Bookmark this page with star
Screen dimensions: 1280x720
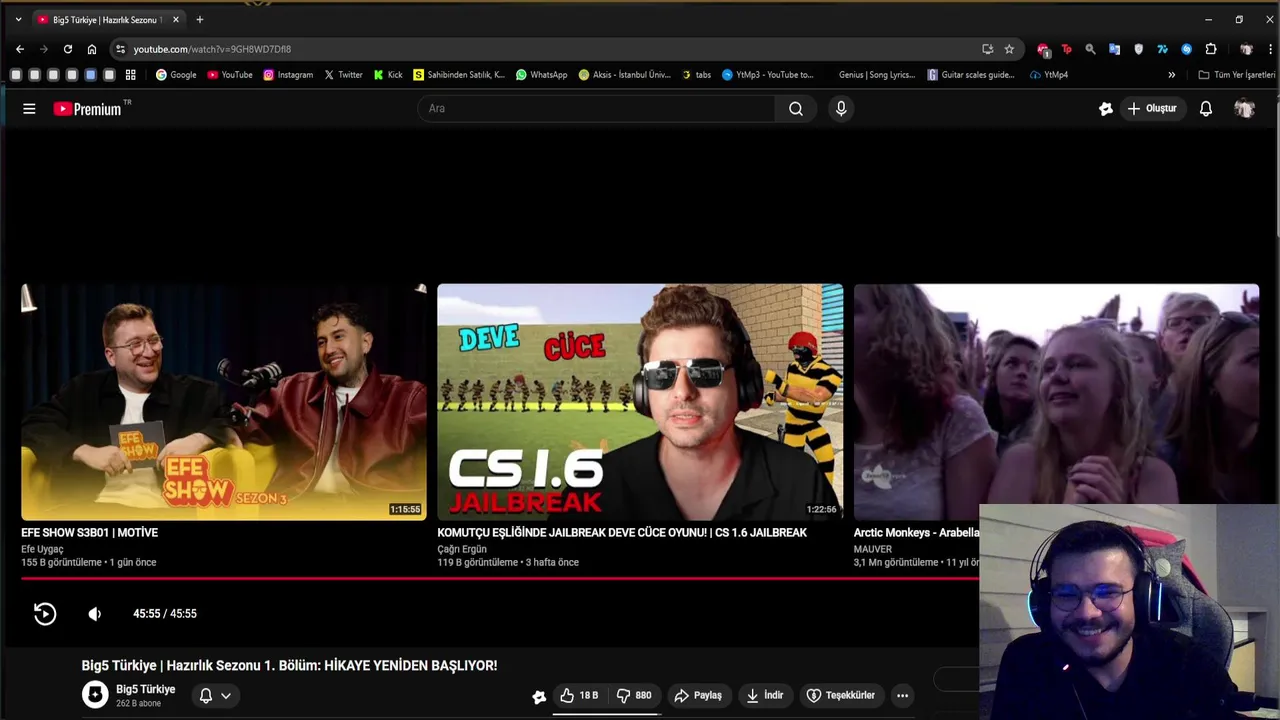click(1009, 49)
